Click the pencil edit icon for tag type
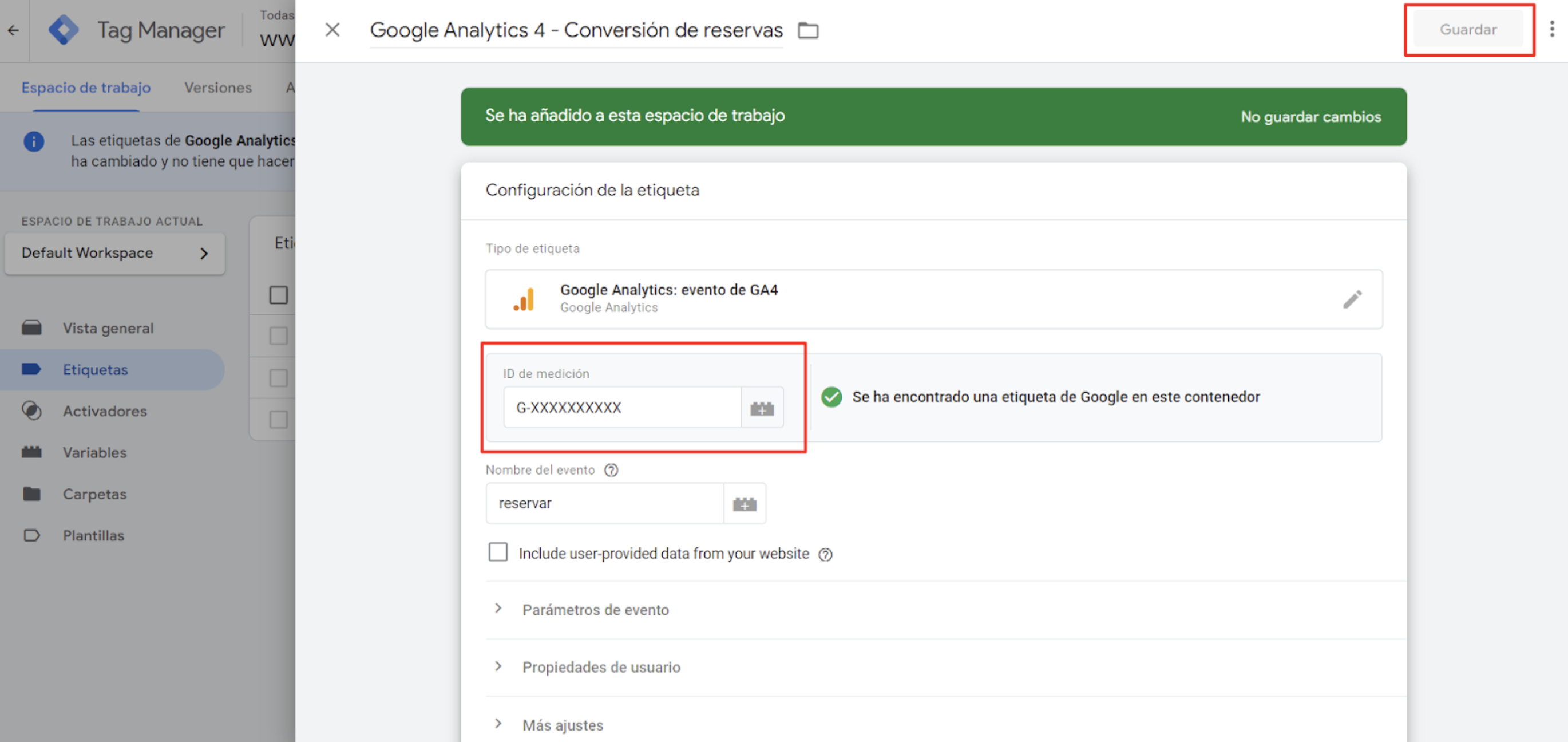The image size is (1568, 742). pos(1352,299)
